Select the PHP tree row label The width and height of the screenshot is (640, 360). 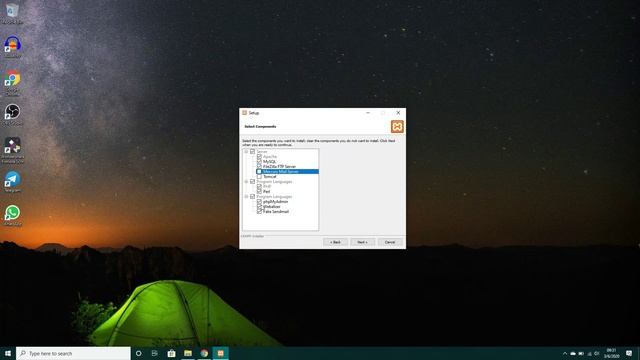pyautogui.click(x=267, y=187)
